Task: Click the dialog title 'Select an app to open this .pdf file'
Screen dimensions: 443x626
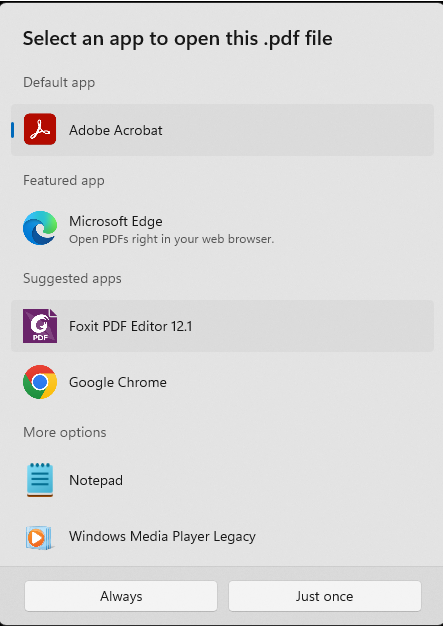Action: tap(178, 38)
